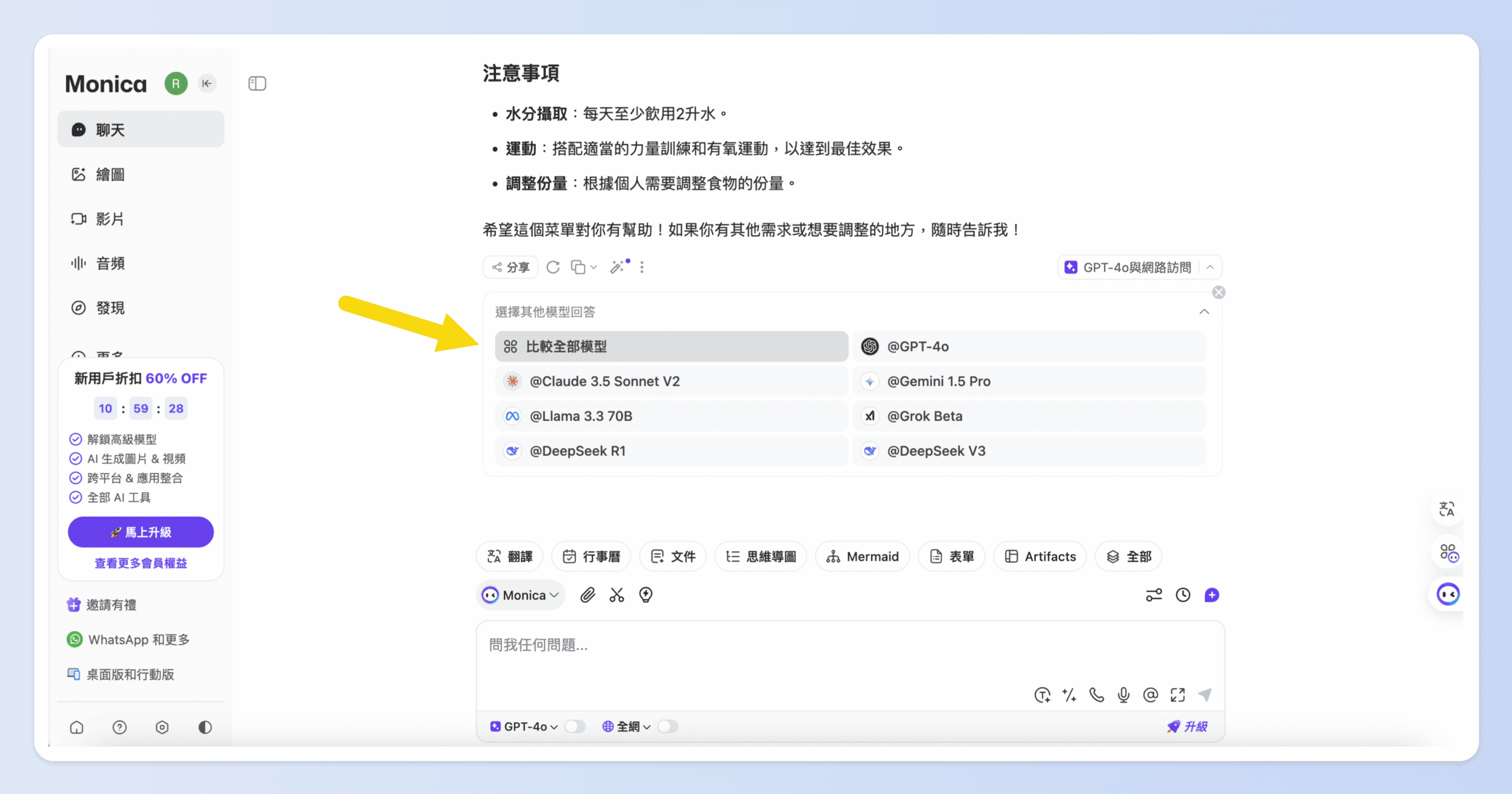Click the scissors screenshot icon

coord(617,595)
